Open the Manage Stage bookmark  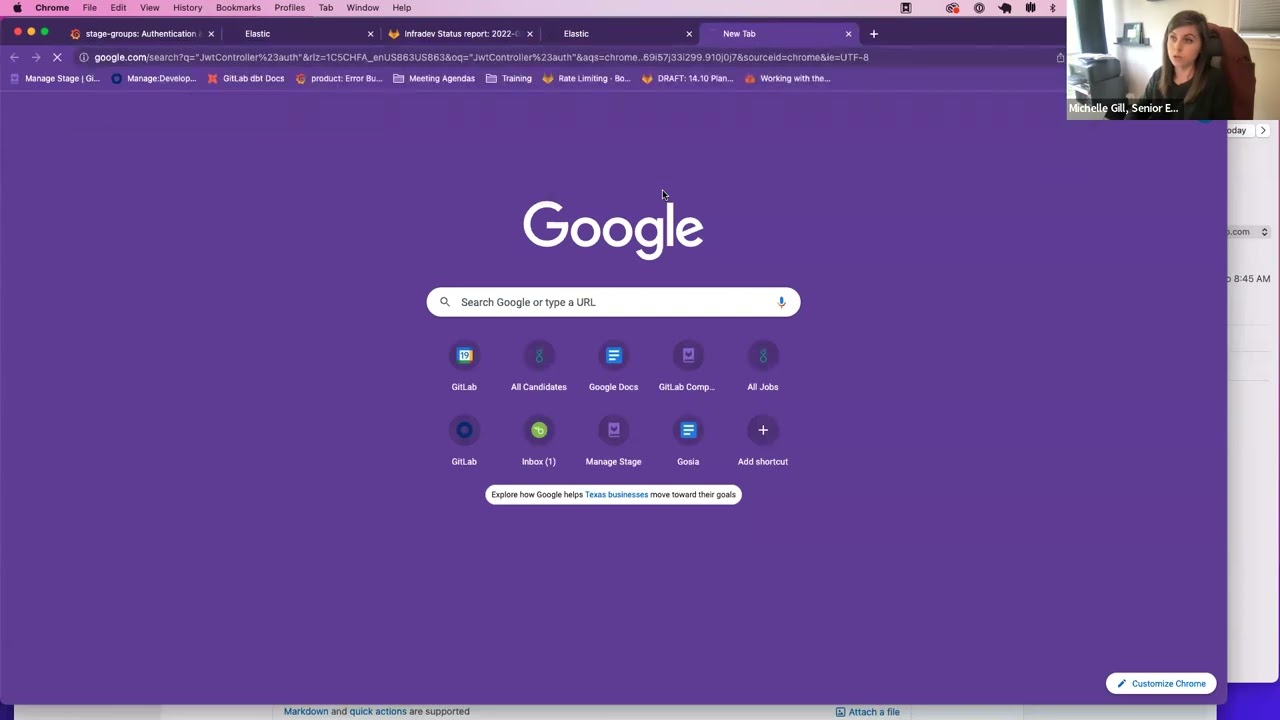point(55,78)
